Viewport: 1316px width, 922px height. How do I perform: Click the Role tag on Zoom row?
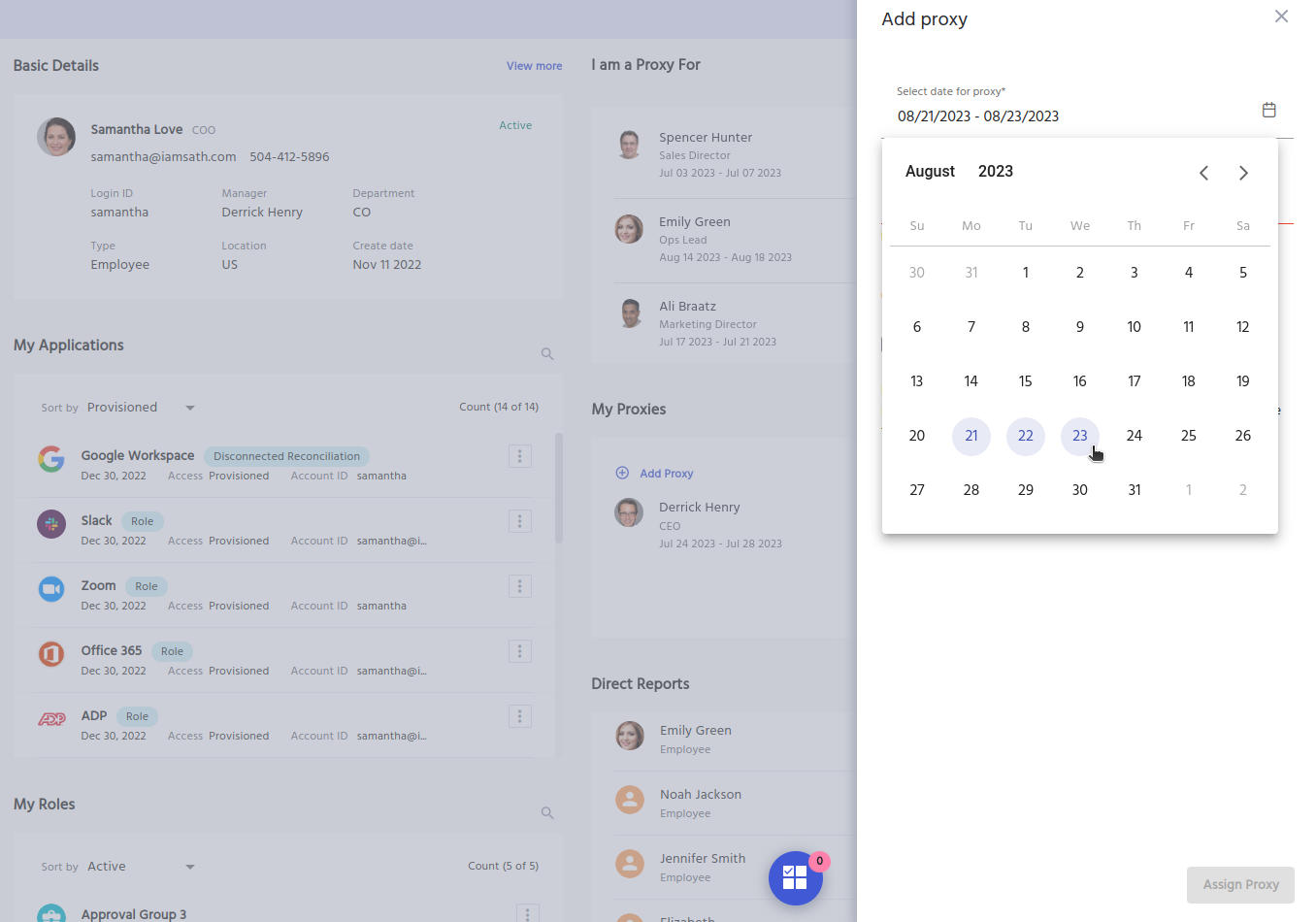[x=147, y=586]
